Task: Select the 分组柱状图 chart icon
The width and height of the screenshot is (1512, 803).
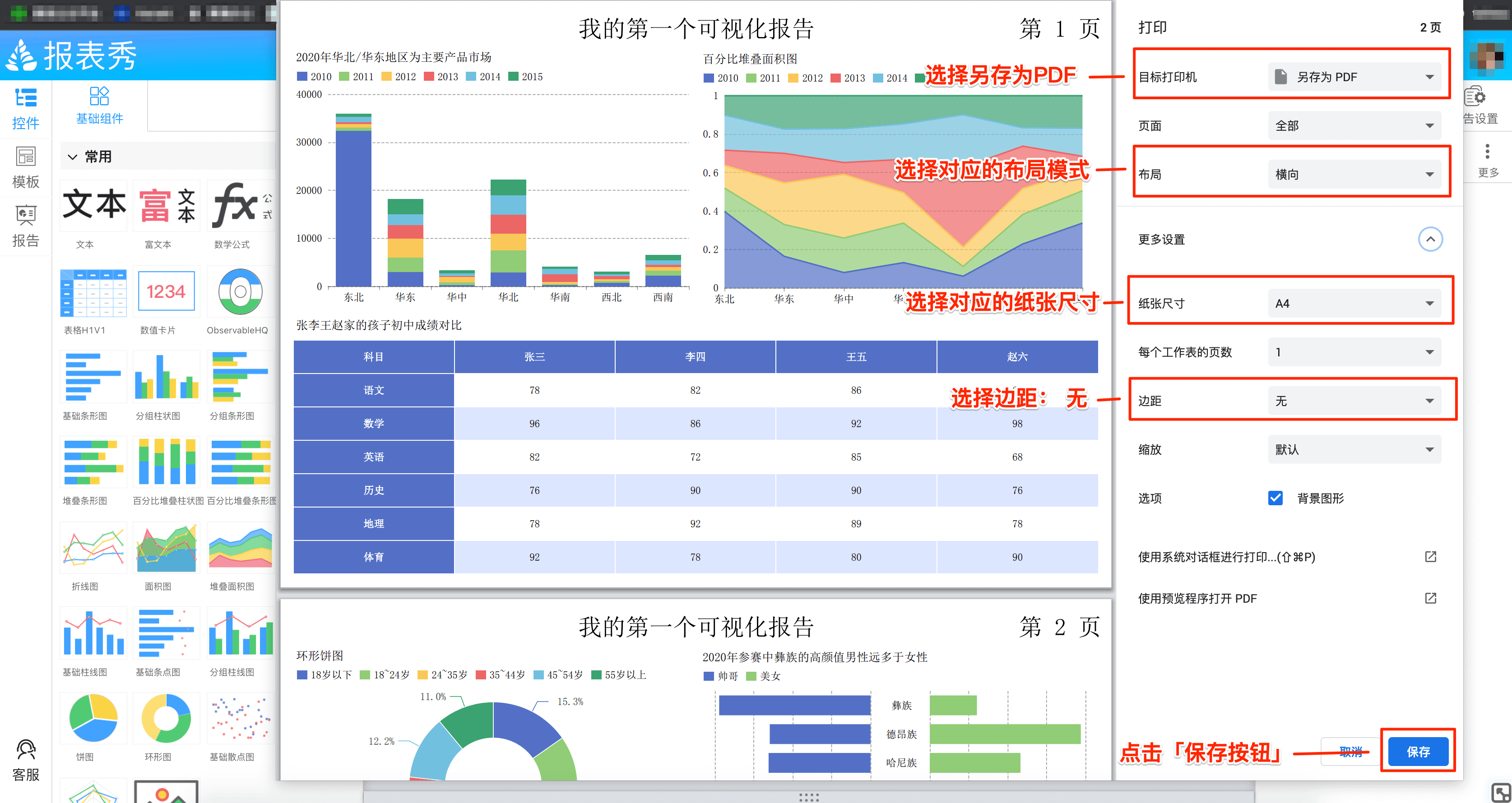Action: (167, 377)
